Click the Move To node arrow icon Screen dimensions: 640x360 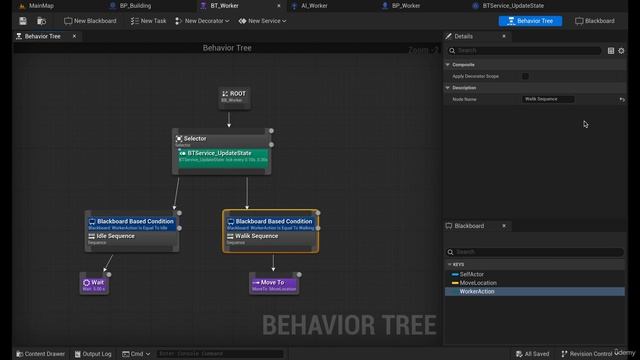click(x=256, y=282)
